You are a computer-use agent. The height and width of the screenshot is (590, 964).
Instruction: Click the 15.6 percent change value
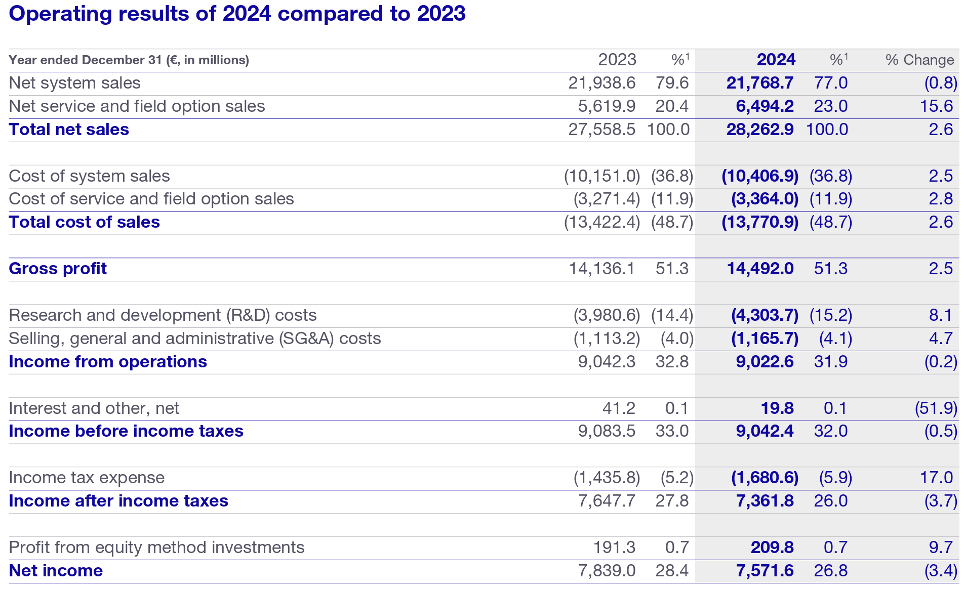[941, 106]
